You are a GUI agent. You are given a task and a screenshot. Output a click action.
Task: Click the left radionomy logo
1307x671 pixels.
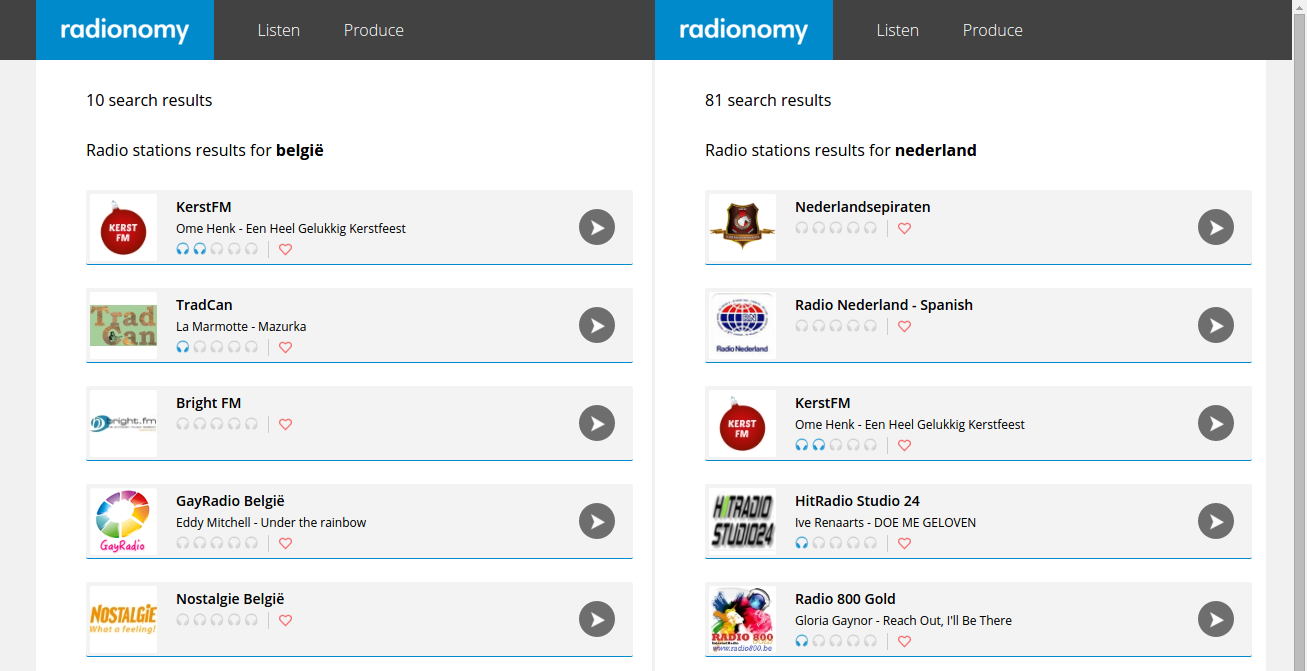click(125, 30)
